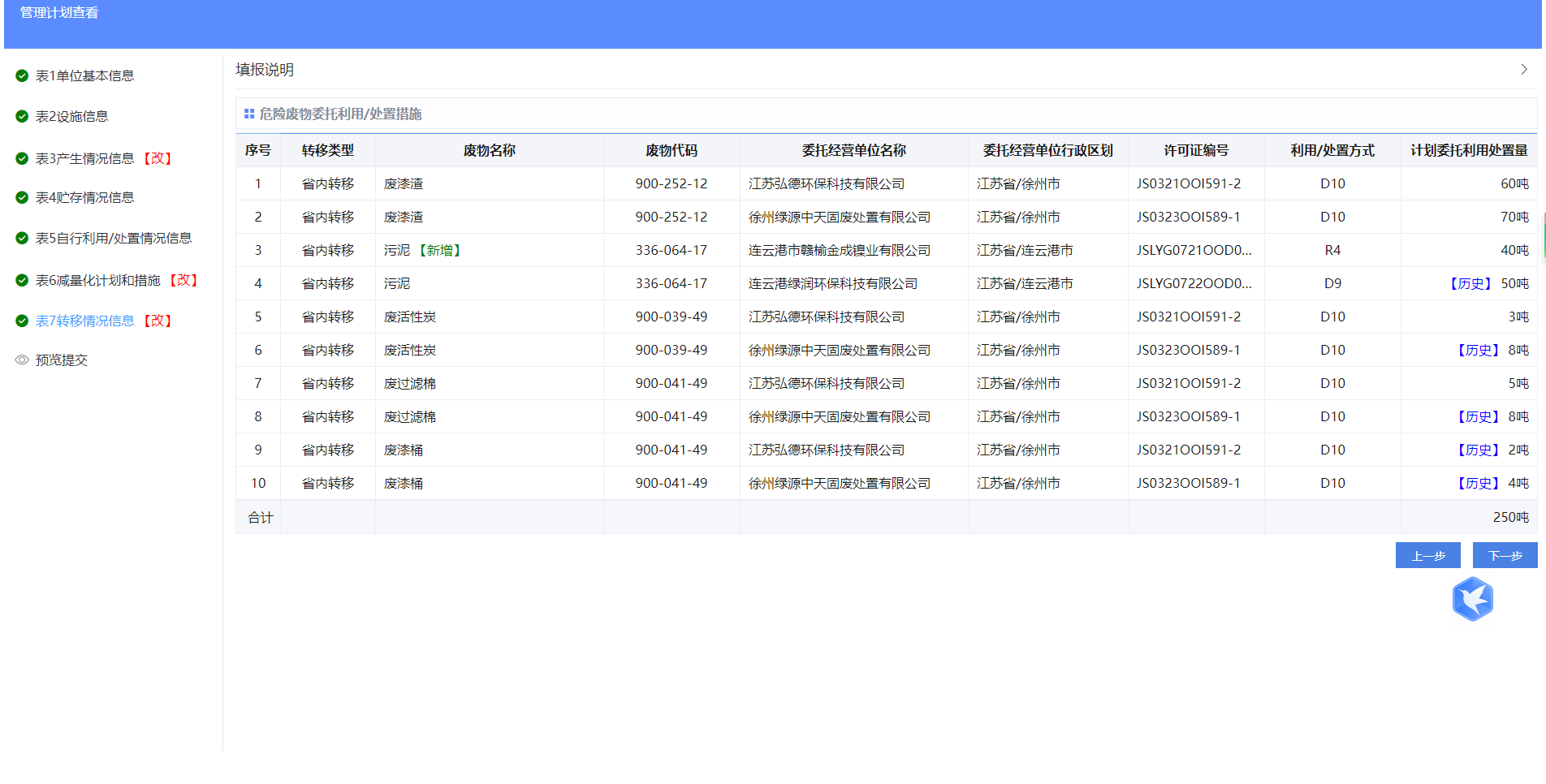Click permit JSLYG0721OOD0... in row 3

[x=1194, y=250]
